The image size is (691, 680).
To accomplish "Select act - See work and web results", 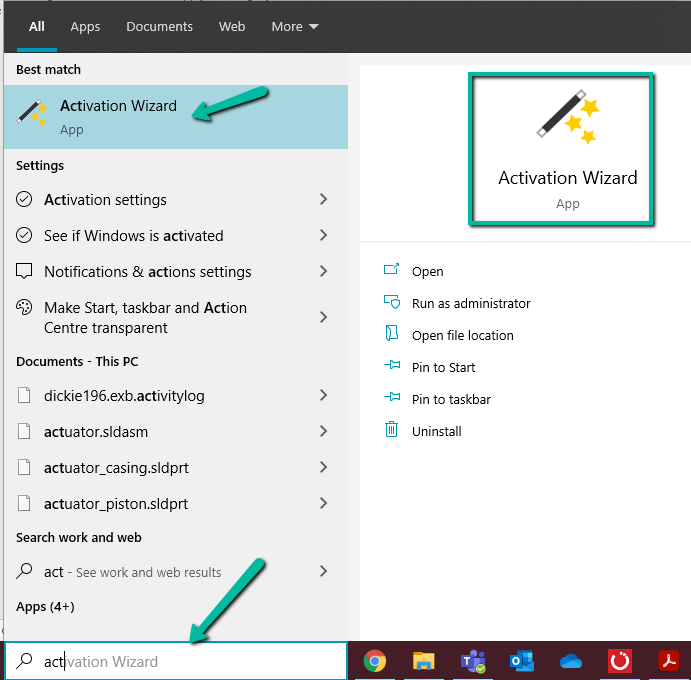I will pos(176,572).
